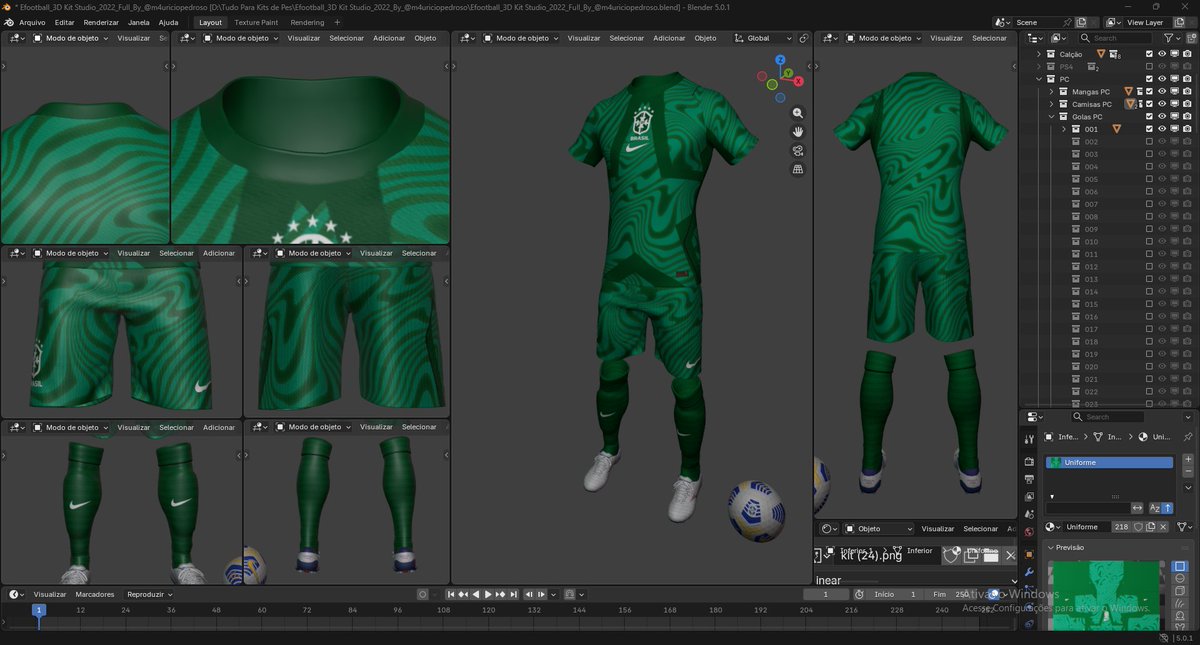Click sort alphabetically Az button in material list
1200x645 pixels.
click(x=1155, y=508)
